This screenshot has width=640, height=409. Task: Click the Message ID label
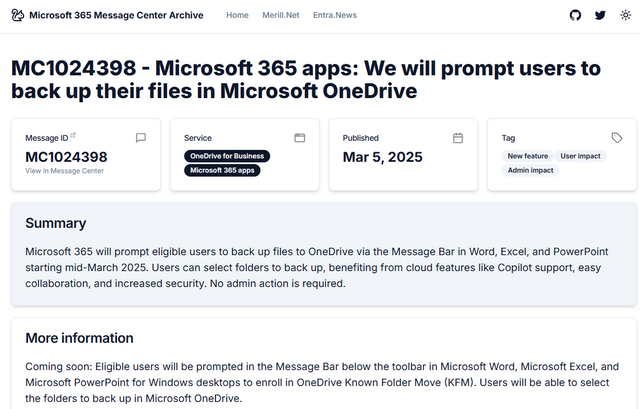[x=47, y=138]
